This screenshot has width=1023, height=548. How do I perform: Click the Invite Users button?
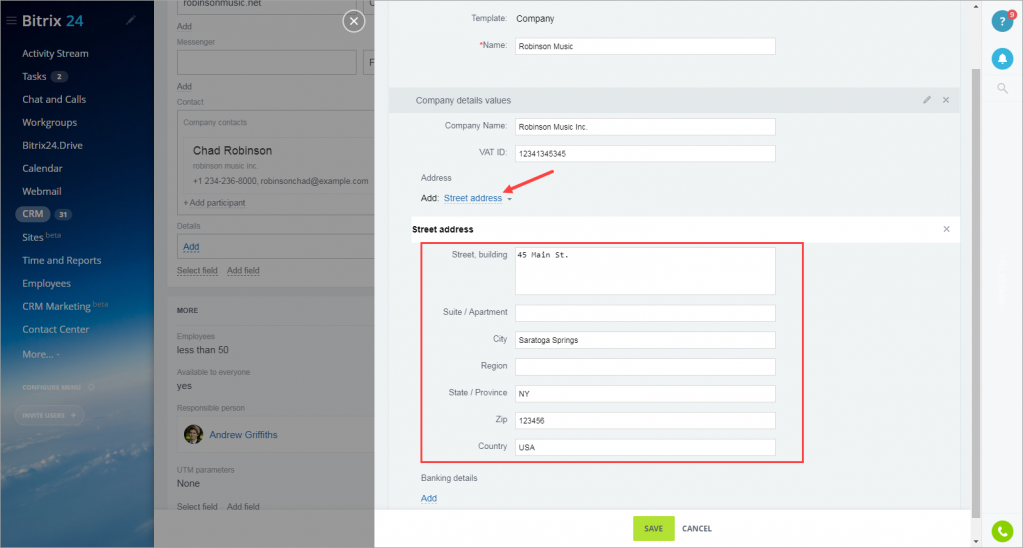tap(50, 415)
